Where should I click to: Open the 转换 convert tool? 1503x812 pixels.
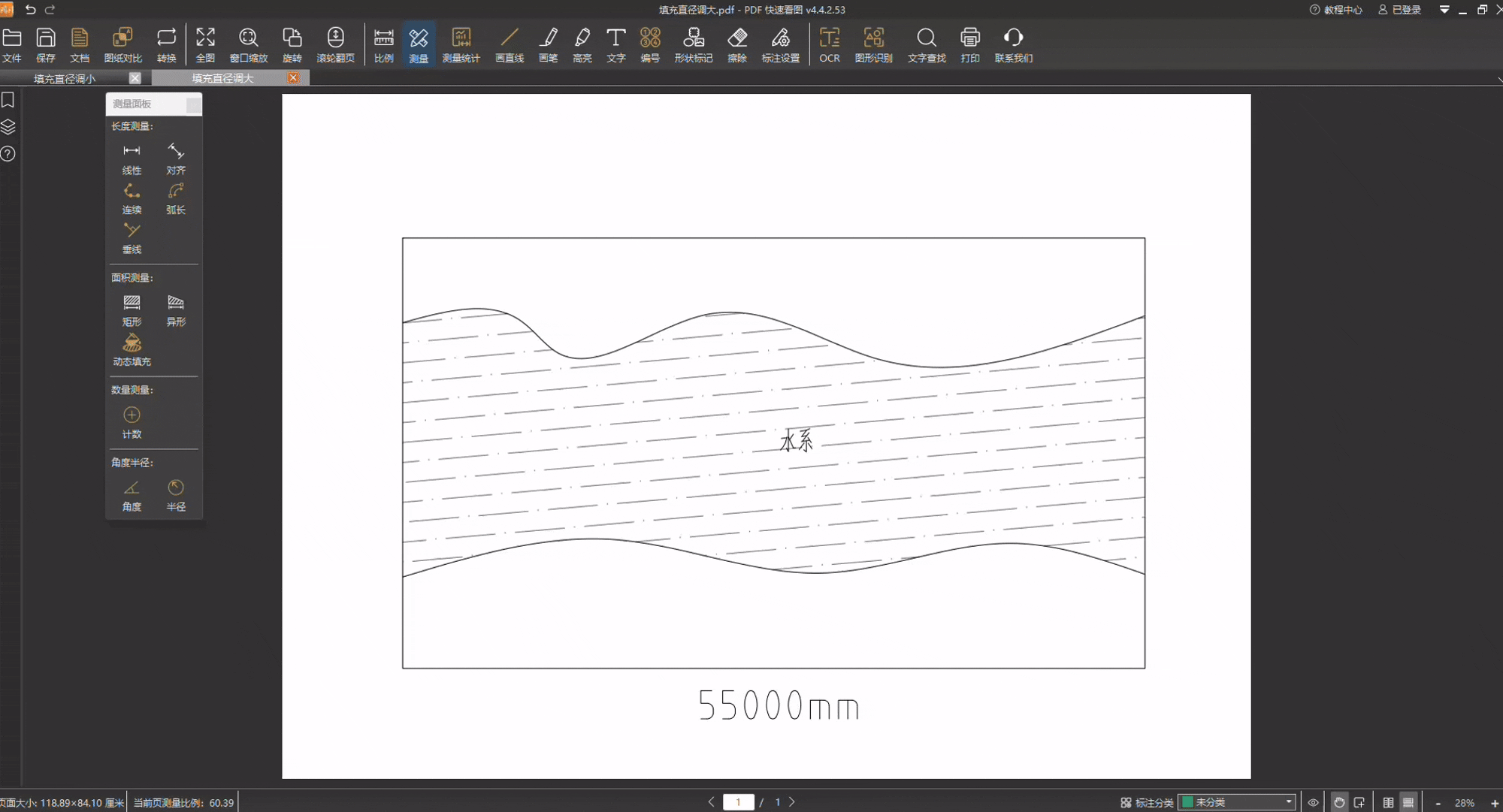[x=166, y=44]
